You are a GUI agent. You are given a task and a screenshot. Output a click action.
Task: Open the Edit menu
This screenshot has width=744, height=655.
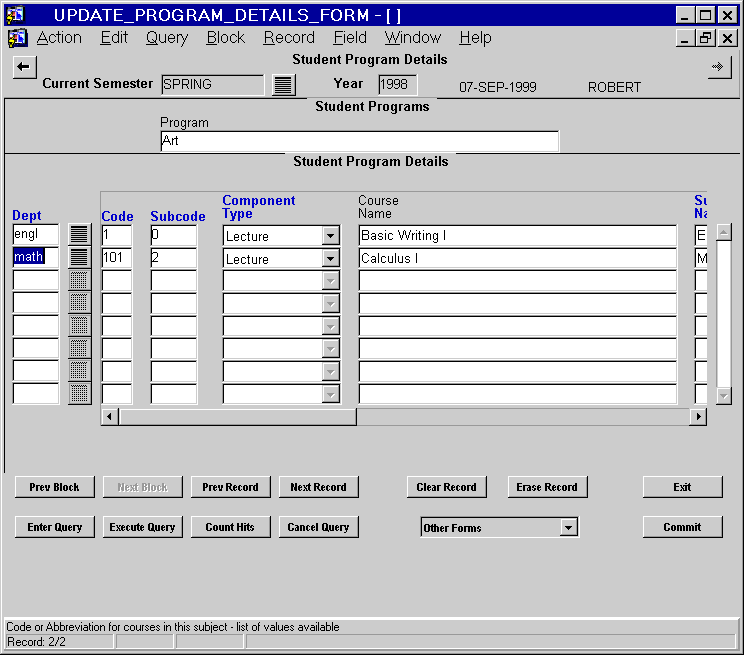tap(114, 37)
